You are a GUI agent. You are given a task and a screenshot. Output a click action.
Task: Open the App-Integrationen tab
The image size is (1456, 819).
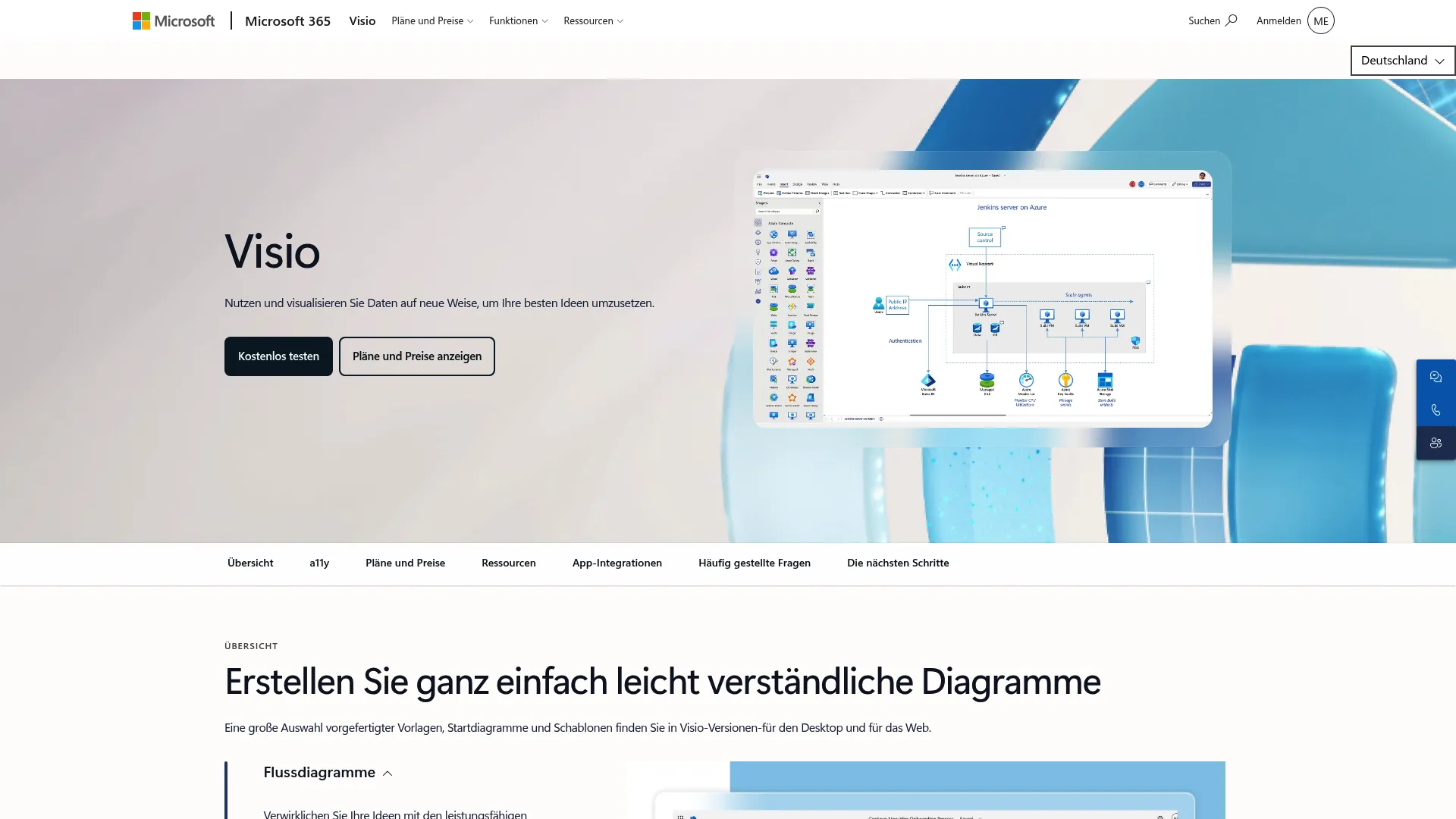pos(617,563)
